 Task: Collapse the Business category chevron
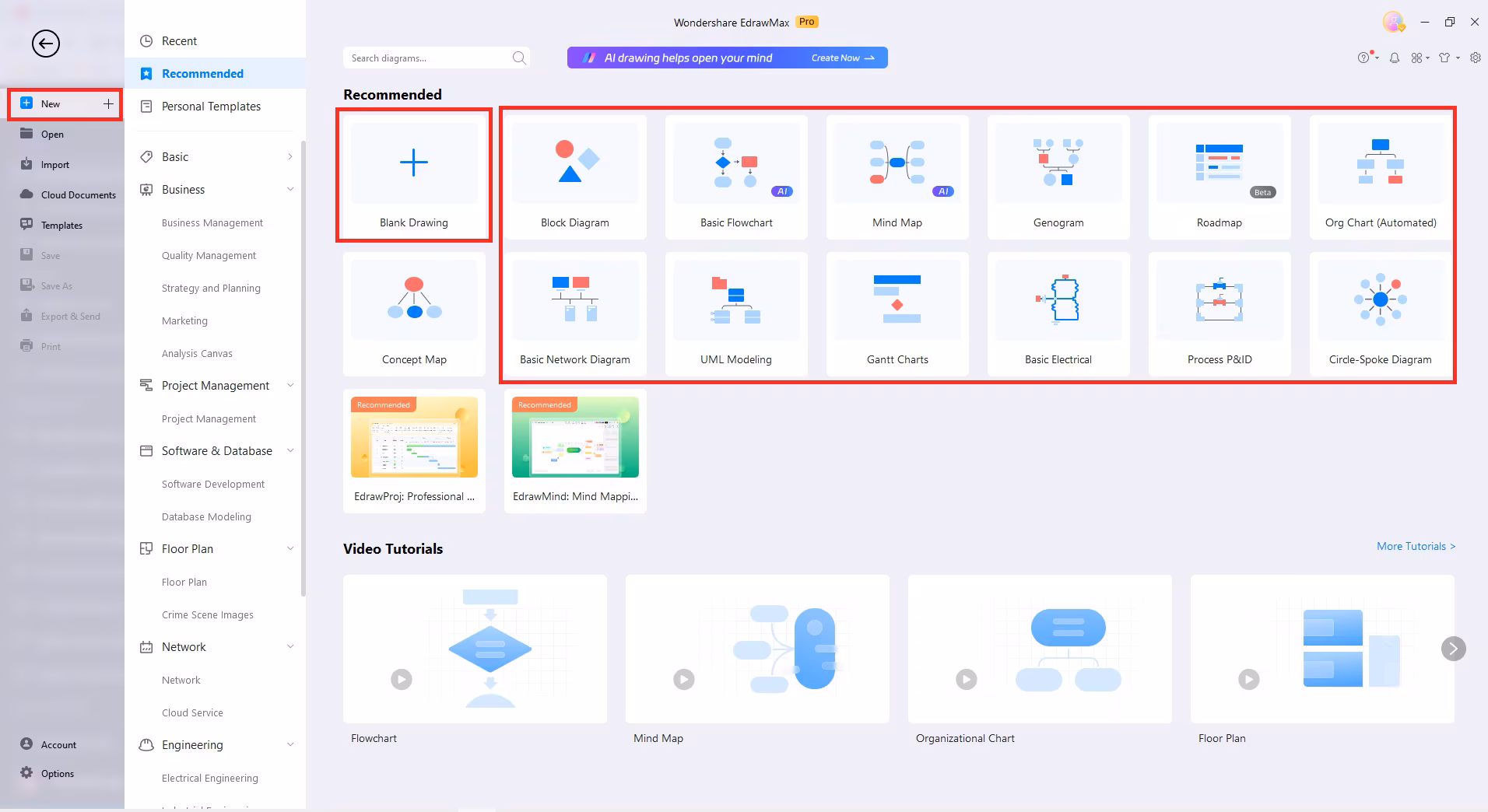[x=290, y=189]
